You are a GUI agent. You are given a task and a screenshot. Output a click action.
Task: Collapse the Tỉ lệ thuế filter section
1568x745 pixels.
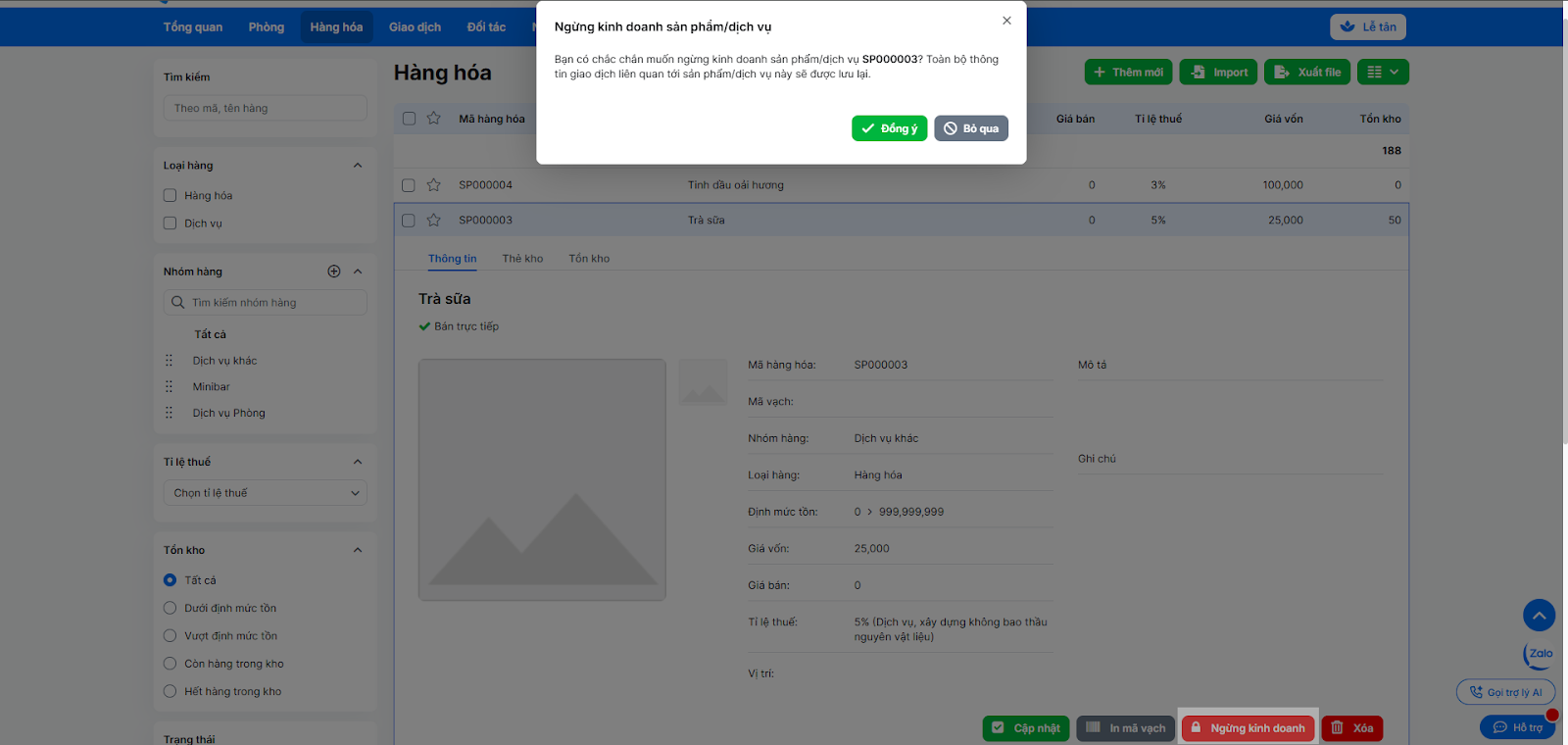pyautogui.click(x=358, y=462)
